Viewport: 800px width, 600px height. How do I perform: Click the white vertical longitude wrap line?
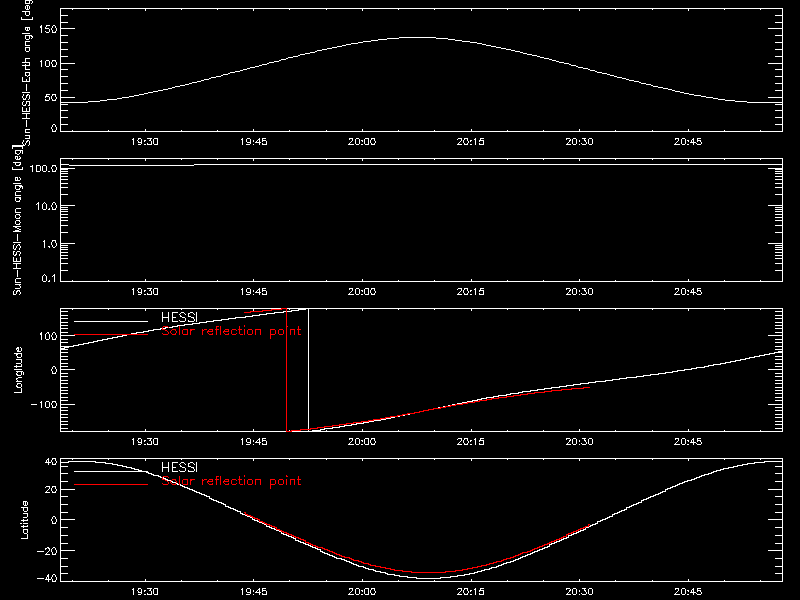(308, 370)
